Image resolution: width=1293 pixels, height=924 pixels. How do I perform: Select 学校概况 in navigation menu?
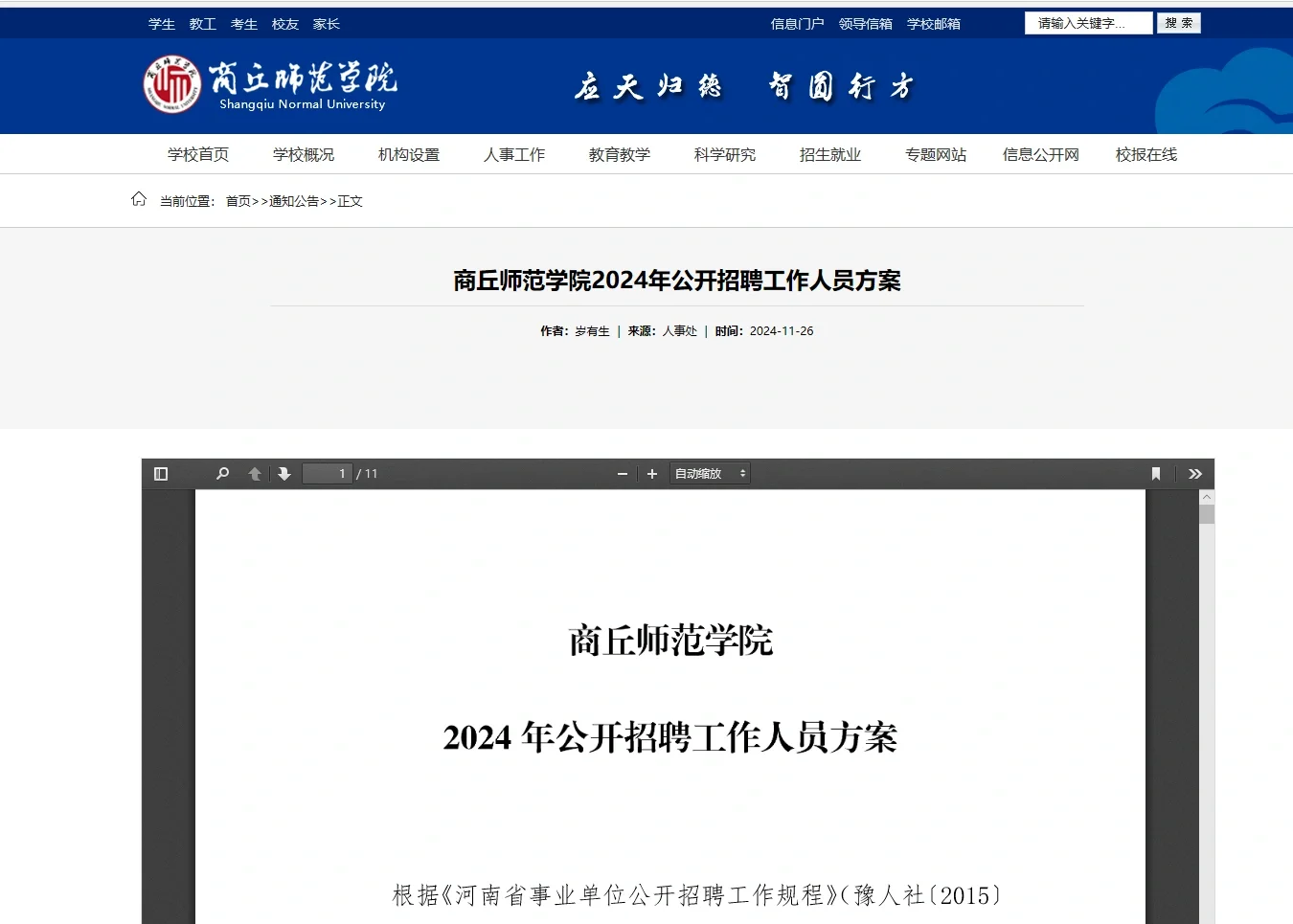[x=304, y=154]
